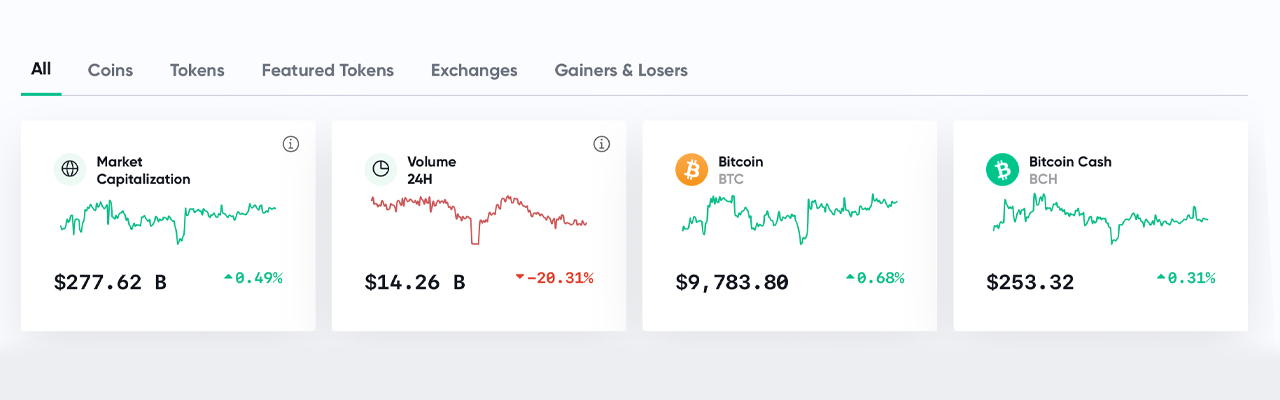The width and height of the screenshot is (1280, 400).
Task: Click the Bitcoin Cash price $253.32
Action: [1030, 282]
